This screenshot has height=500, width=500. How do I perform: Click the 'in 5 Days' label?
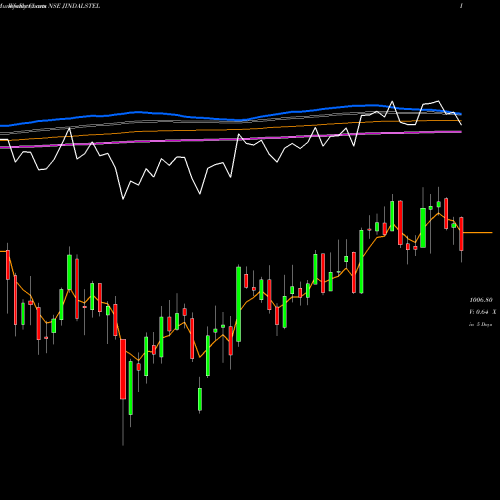pos(480,324)
